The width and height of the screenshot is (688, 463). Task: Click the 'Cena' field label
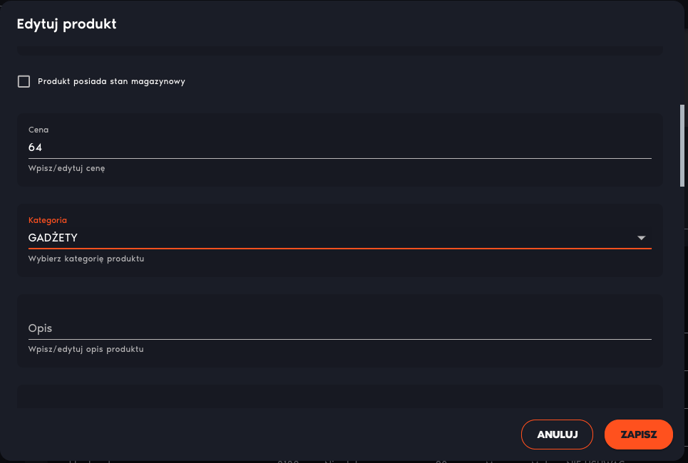[39, 129]
